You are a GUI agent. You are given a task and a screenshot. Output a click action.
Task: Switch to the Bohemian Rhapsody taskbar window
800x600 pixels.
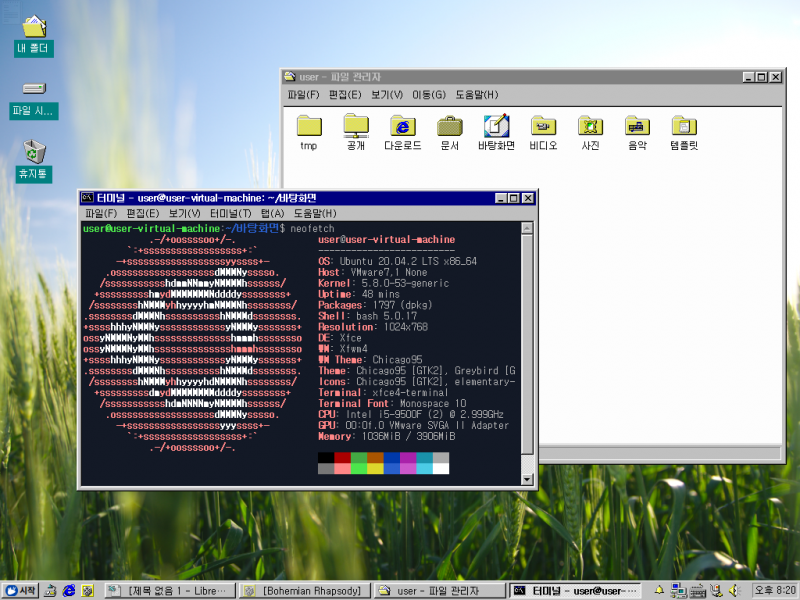click(x=303, y=590)
